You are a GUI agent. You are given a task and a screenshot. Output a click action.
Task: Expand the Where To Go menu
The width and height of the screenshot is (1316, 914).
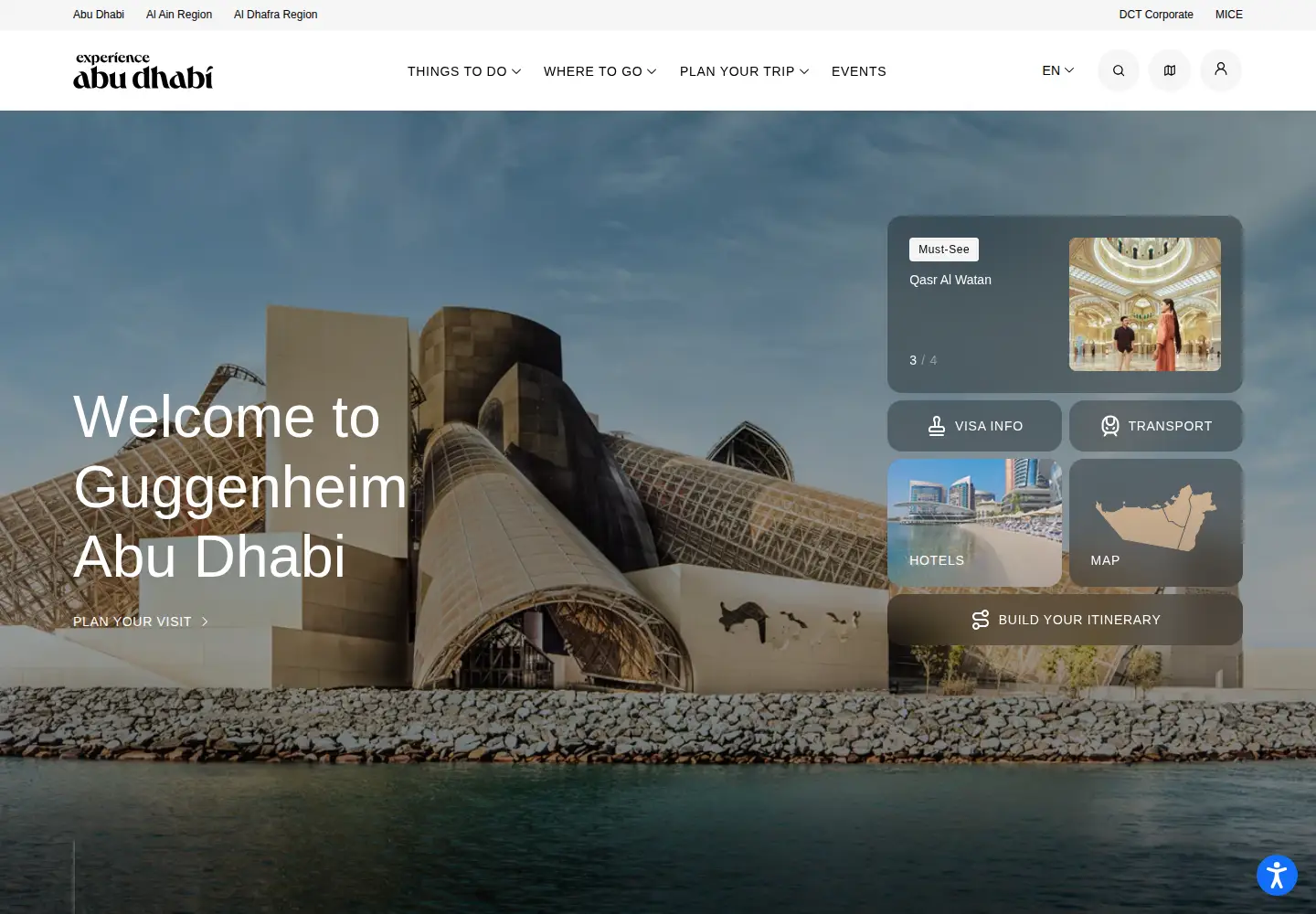[x=600, y=71]
